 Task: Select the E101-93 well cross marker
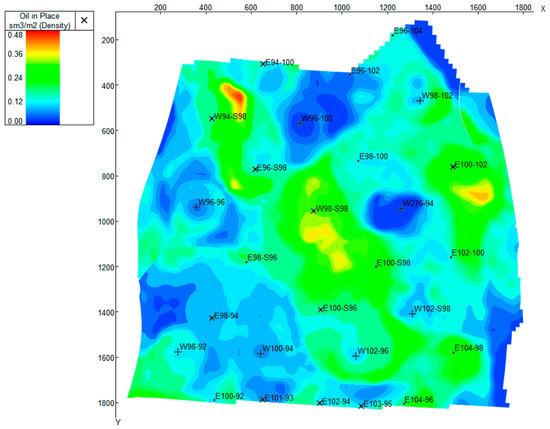(262, 400)
